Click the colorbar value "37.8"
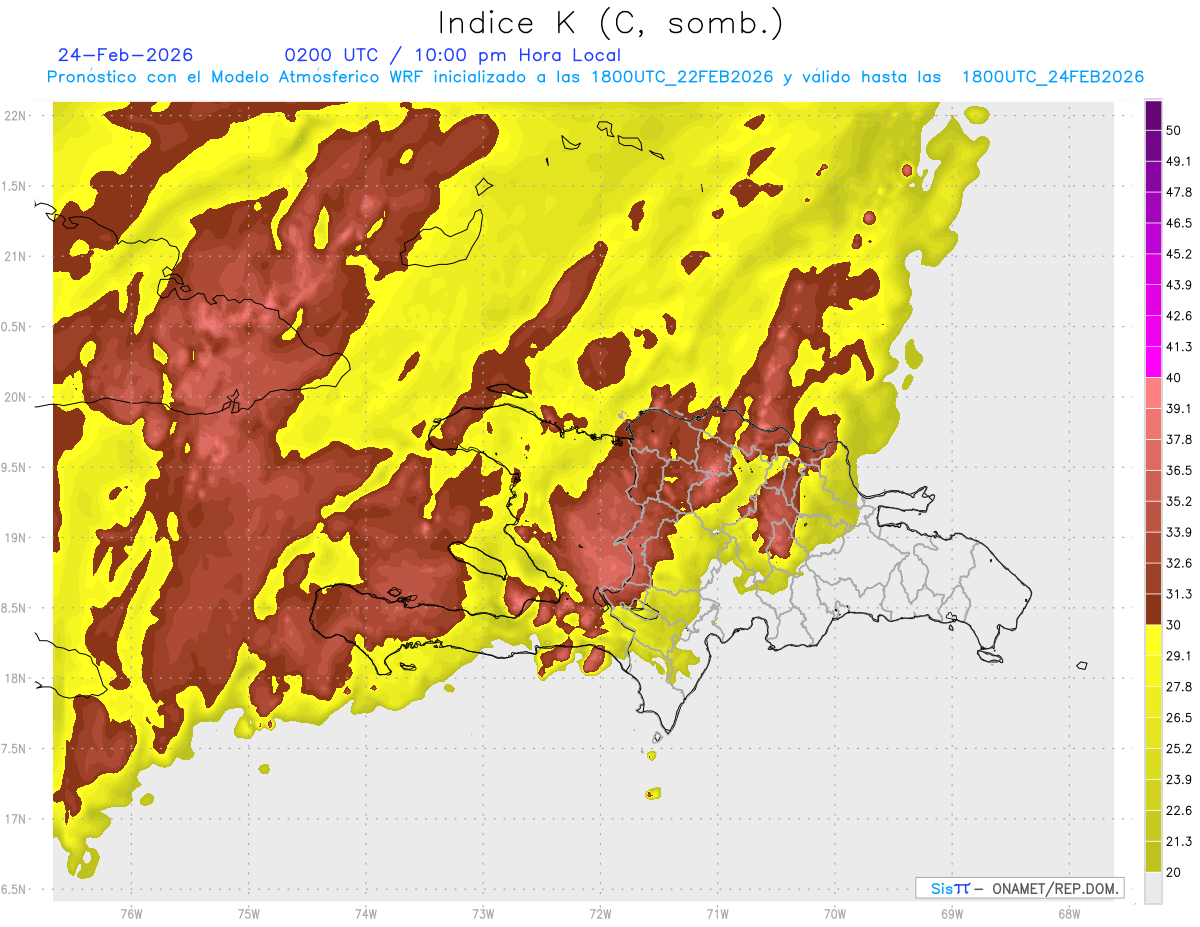This screenshot has width=1200, height=927. point(1179,439)
